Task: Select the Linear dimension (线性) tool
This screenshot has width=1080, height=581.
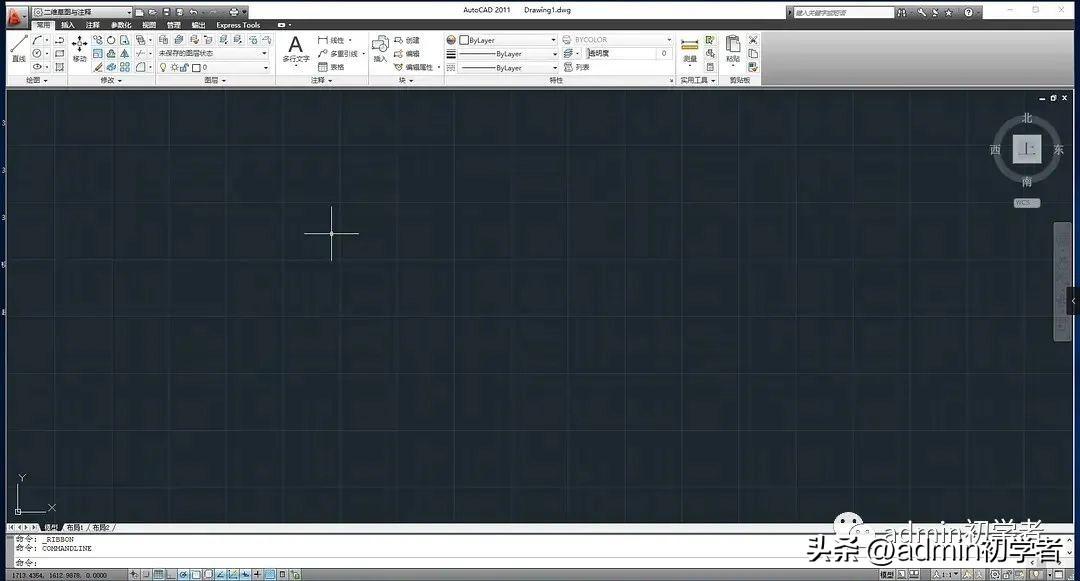Action: click(331, 40)
